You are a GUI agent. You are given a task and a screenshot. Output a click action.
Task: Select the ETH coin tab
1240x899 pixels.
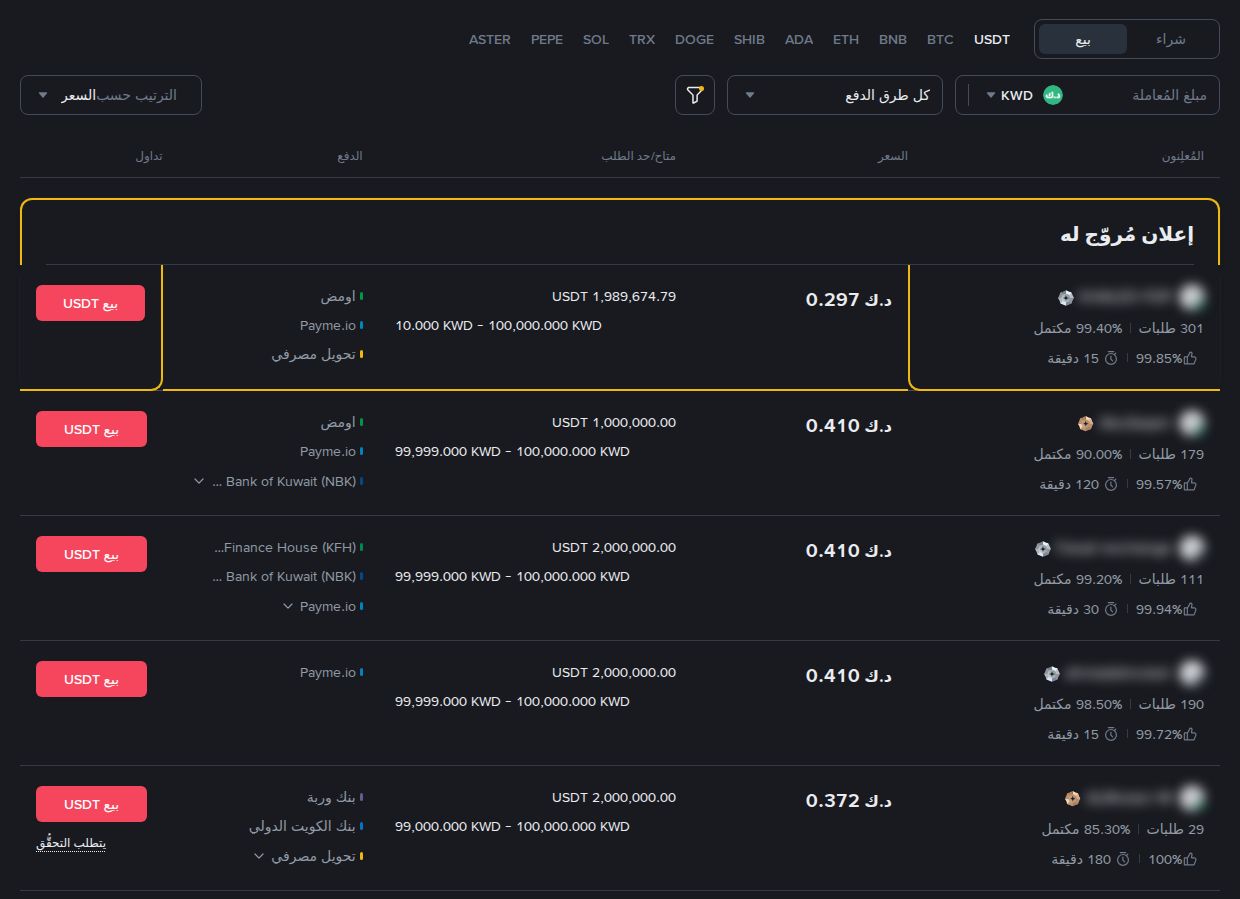click(846, 39)
